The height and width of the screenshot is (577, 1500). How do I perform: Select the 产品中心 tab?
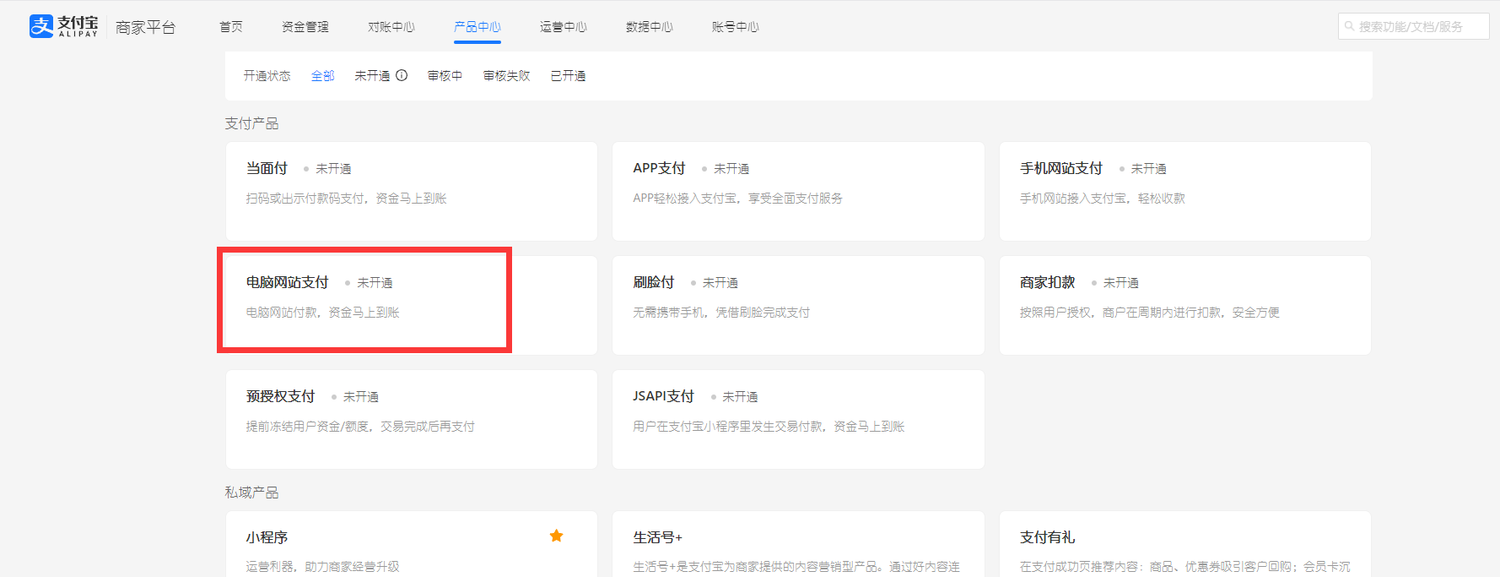pos(477,27)
